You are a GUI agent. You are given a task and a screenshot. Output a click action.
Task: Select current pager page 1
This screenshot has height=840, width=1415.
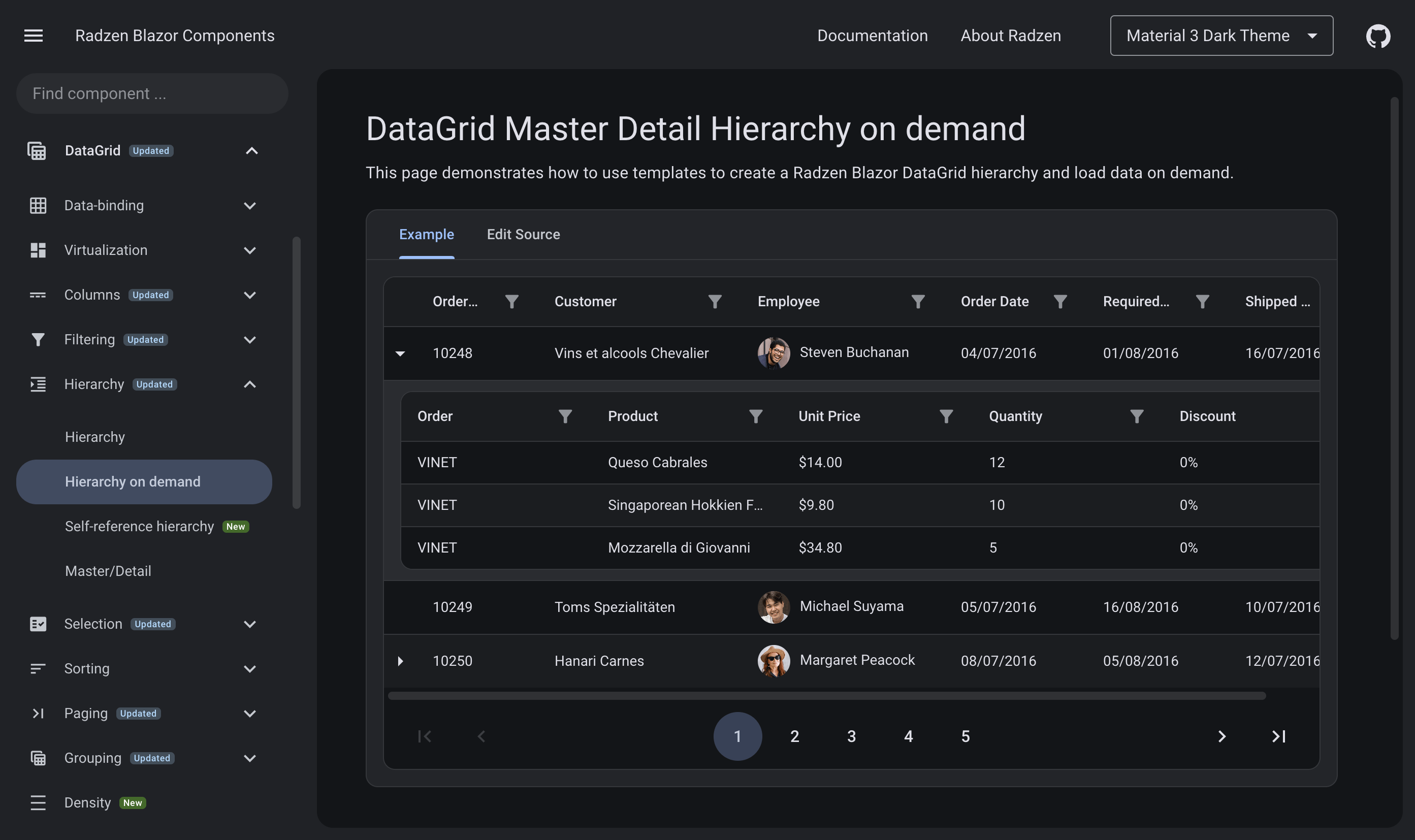pos(737,736)
